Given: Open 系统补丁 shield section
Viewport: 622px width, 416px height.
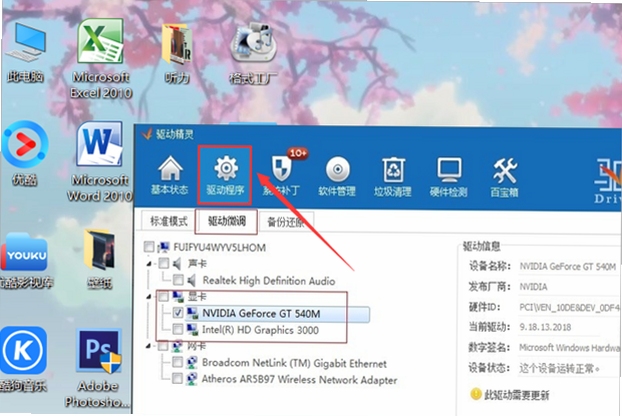Looking at the screenshot, I should [x=281, y=175].
